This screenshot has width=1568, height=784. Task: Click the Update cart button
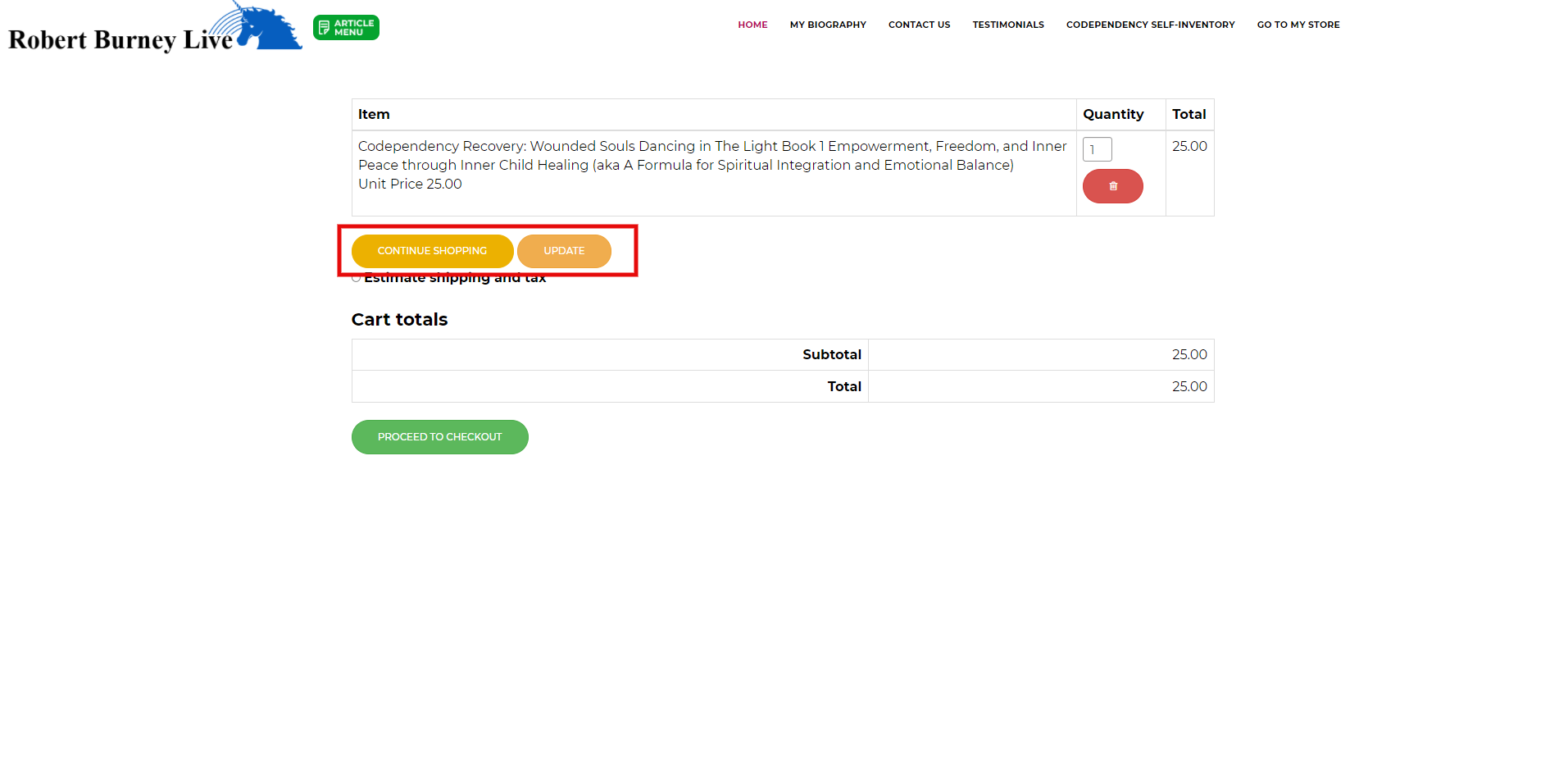coord(564,251)
